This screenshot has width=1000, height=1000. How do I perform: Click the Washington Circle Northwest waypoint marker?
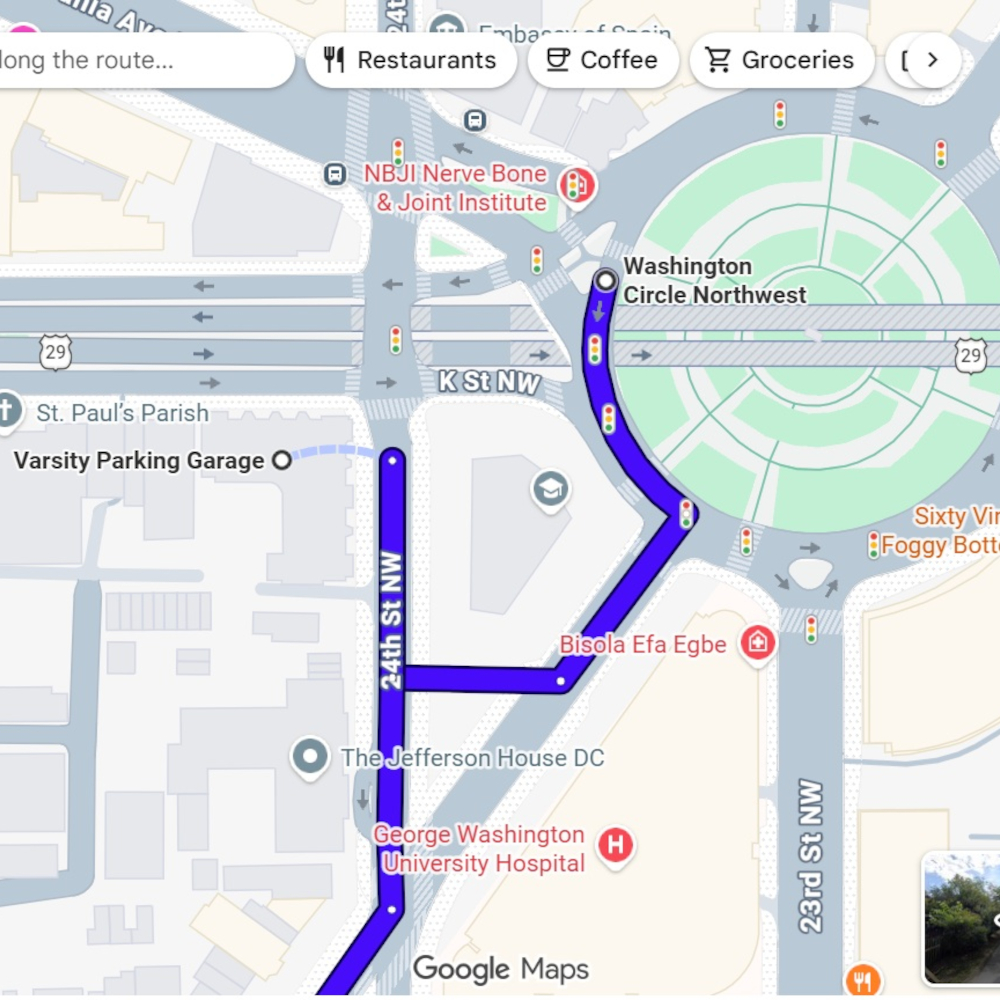click(x=605, y=281)
